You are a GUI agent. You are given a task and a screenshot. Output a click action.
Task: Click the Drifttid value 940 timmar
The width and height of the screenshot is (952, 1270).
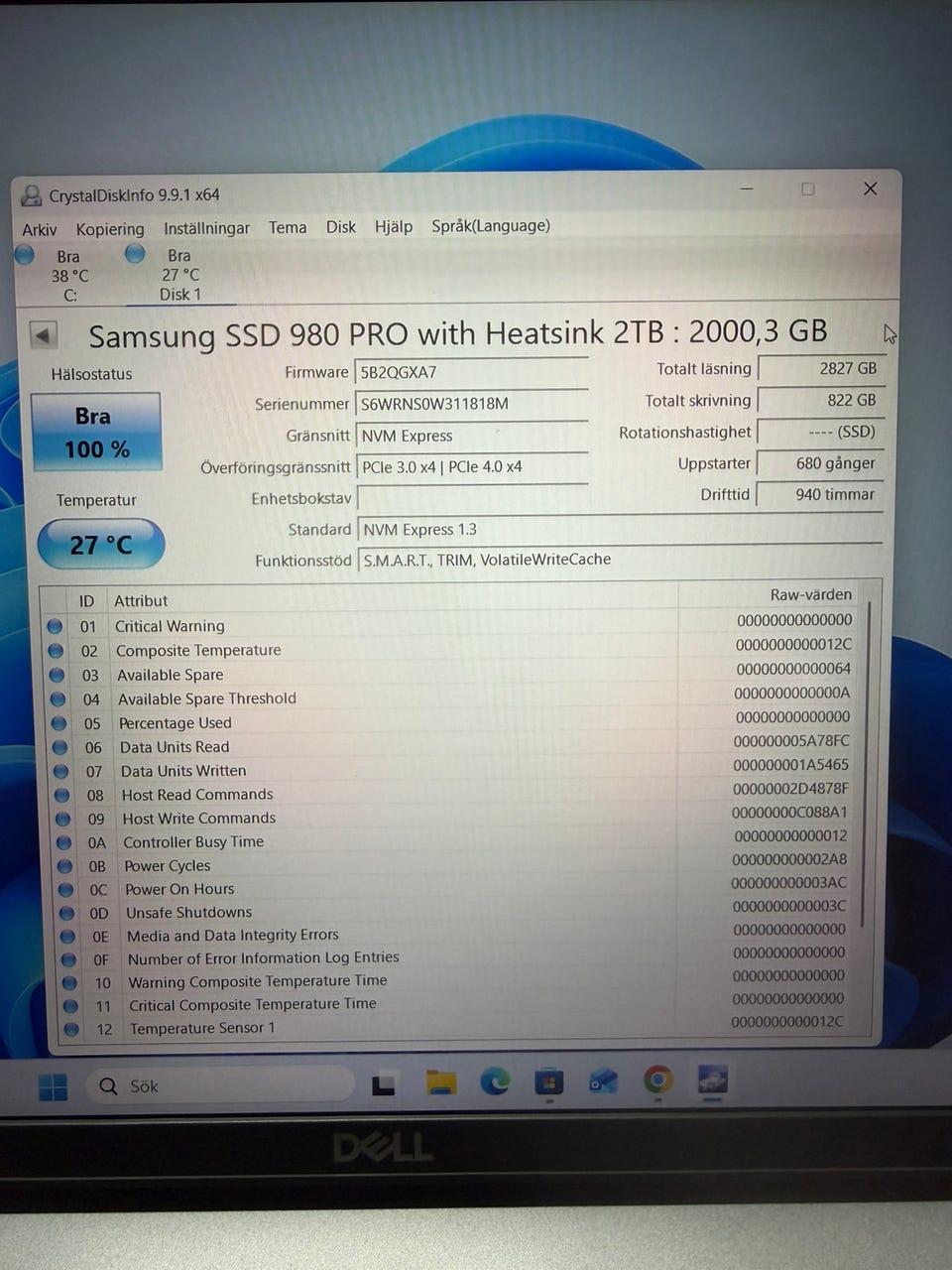point(820,494)
